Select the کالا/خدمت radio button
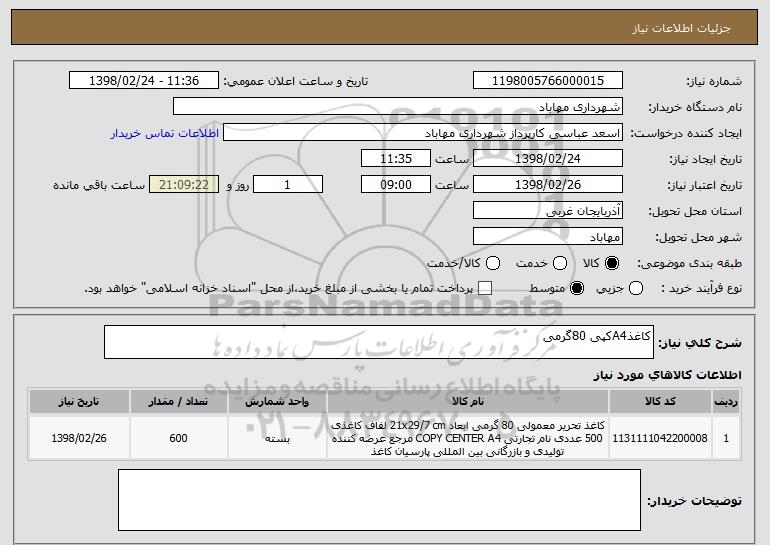The height and width of the screenshot is (545, 770). click(x=493, y=263)
